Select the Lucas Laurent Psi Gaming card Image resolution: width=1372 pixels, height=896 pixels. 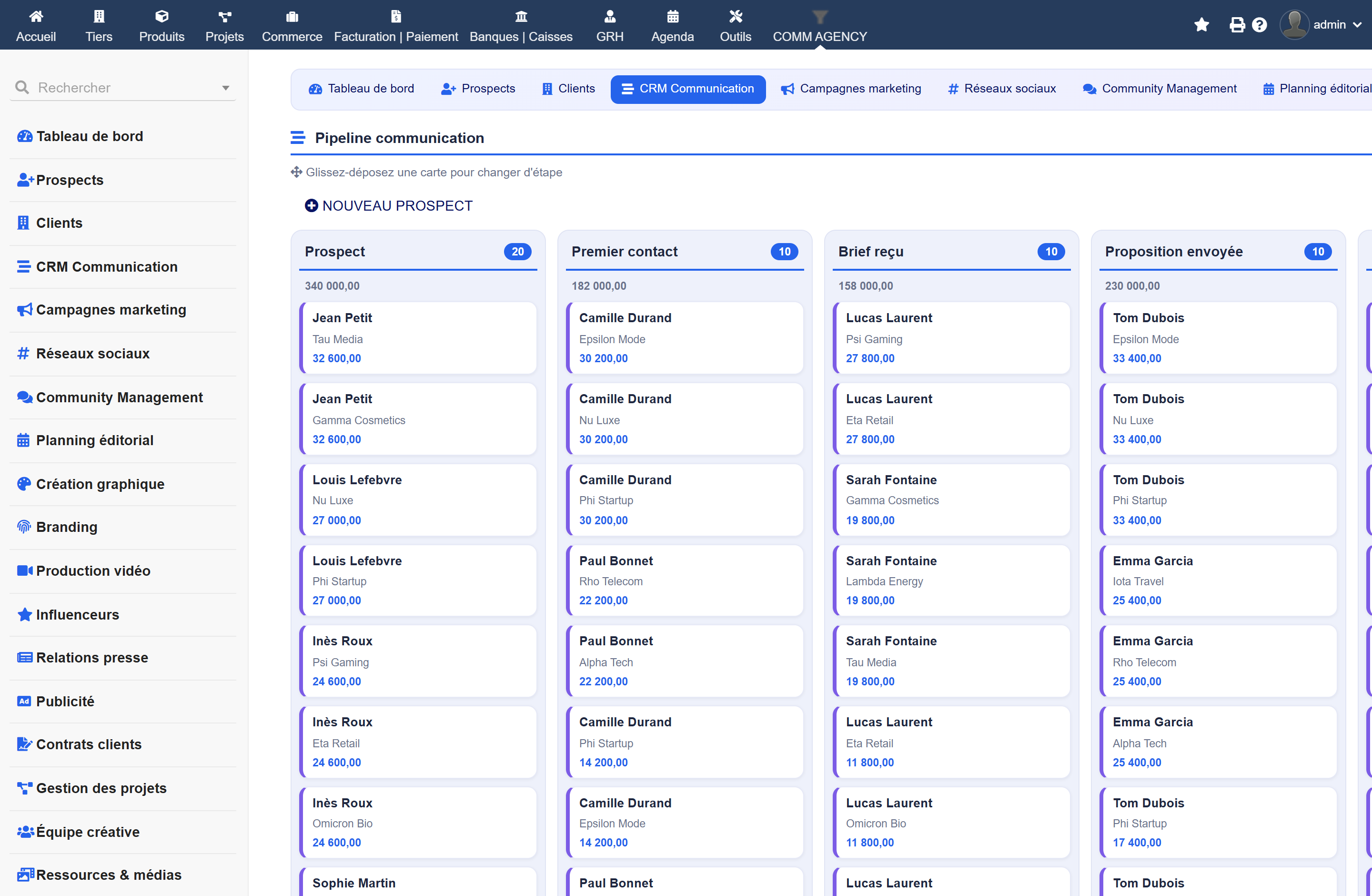pos(952,338)
